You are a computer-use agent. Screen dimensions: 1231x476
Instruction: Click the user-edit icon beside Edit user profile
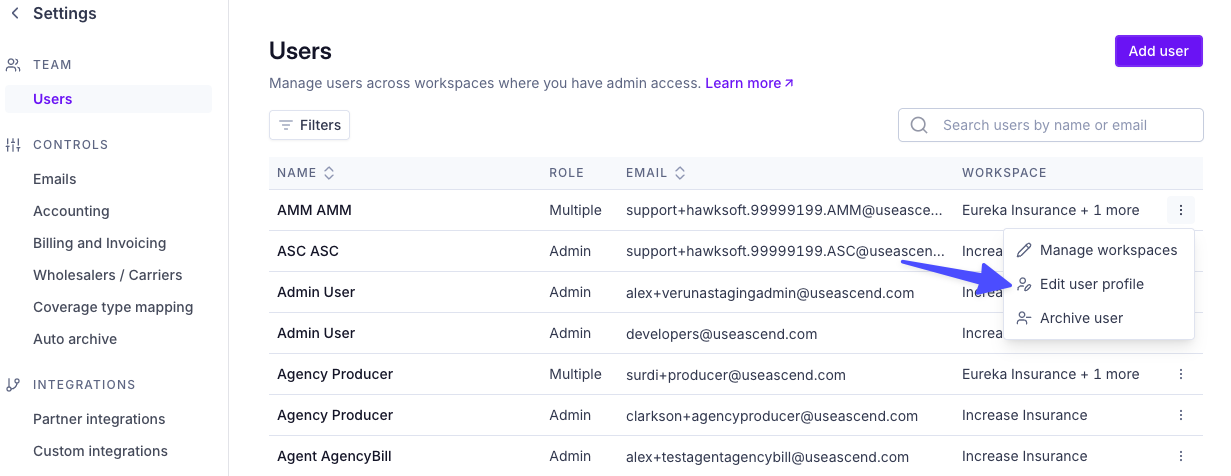(1024, 284)
